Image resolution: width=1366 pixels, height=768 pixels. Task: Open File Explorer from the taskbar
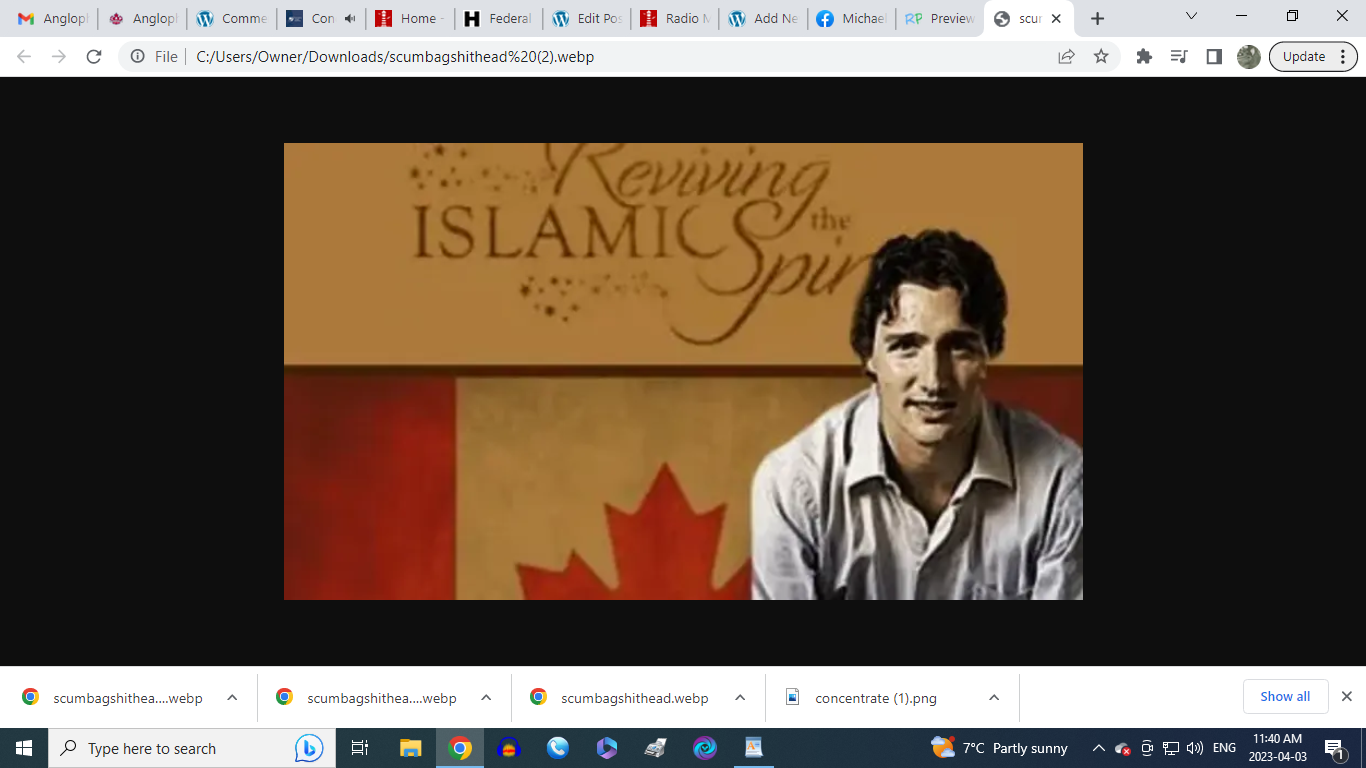tap(410, 748)
